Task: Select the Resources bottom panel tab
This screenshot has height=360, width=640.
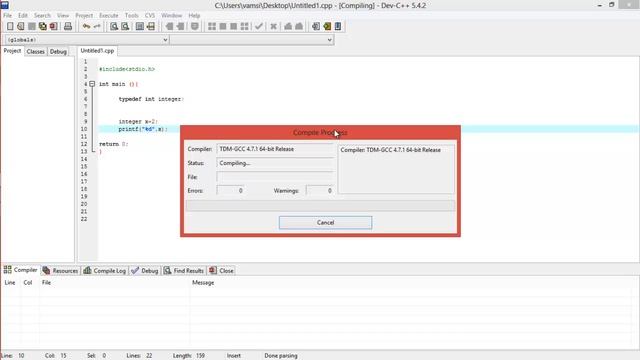Action: (60, 270)
